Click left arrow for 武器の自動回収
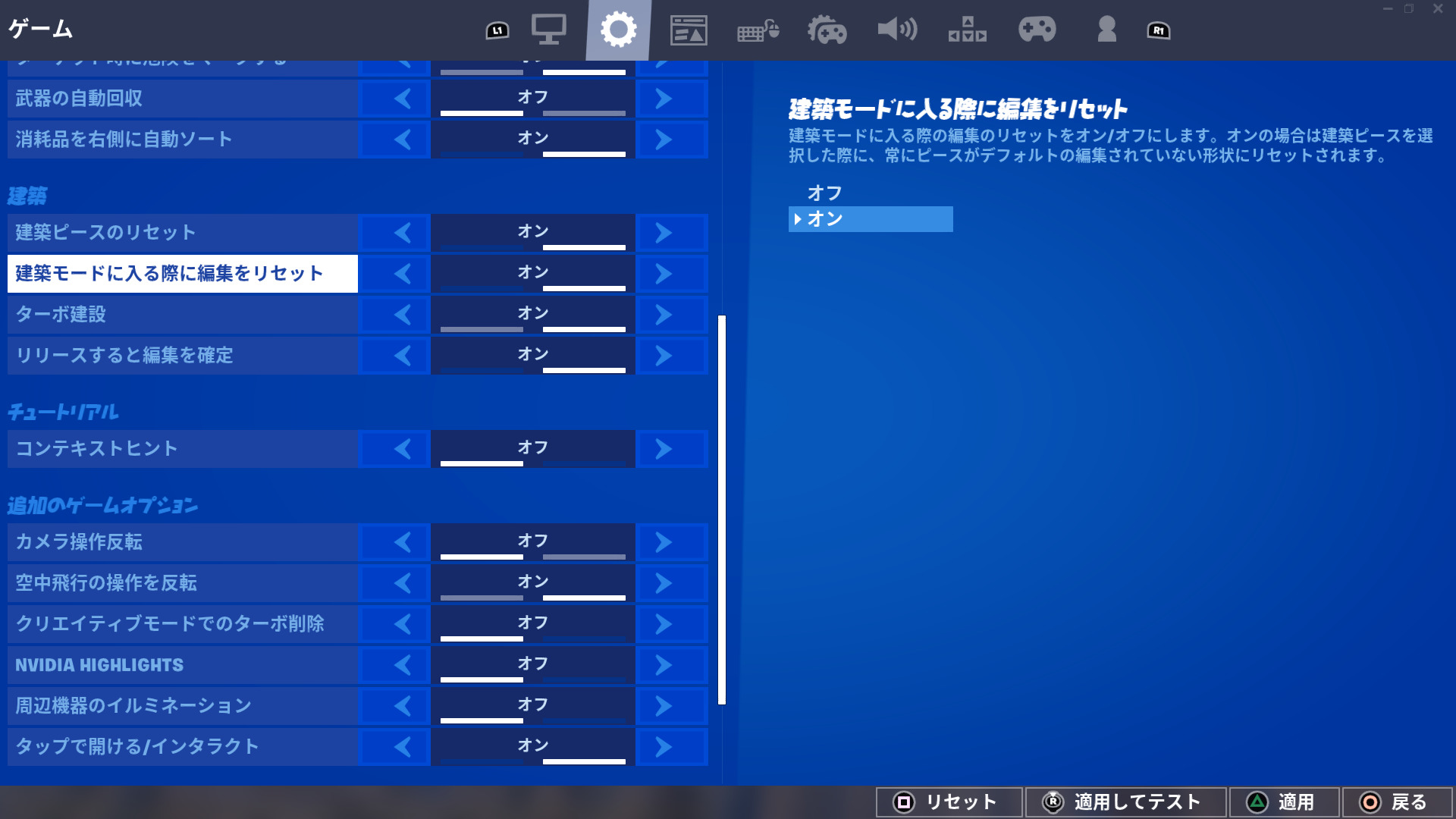This screenshot has height=819, width=1456. [x=395, y=99]
